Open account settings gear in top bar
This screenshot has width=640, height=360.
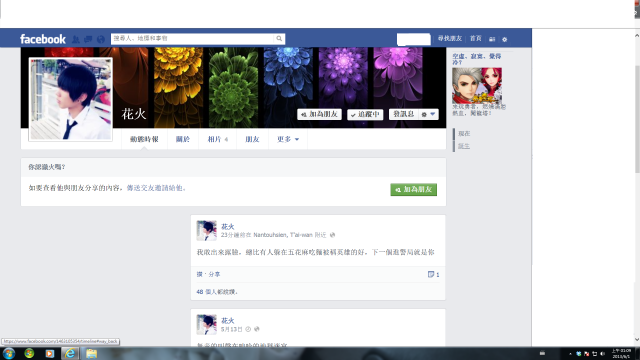click(504, 39)
